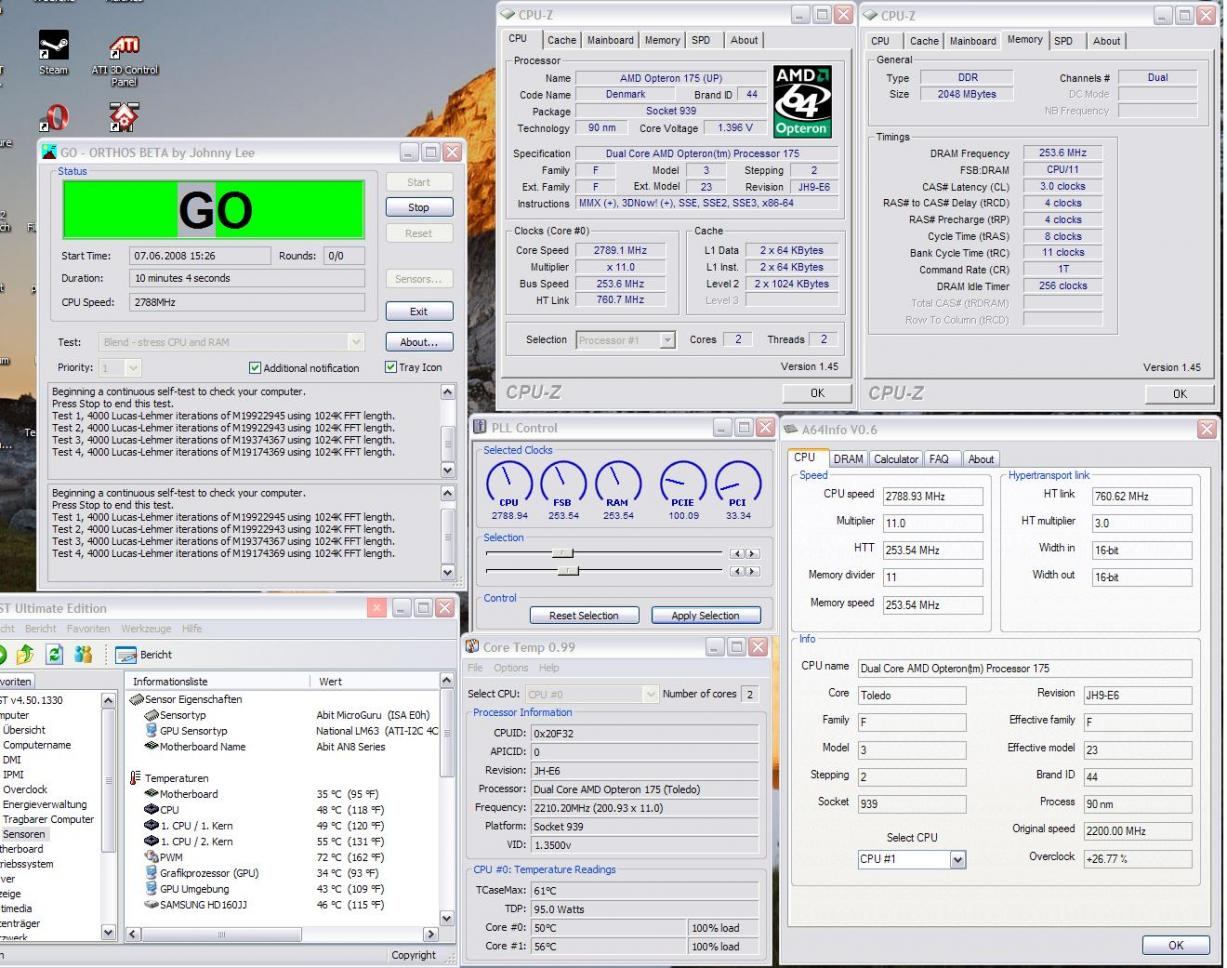Open About tab in CPU-Z Memory window
This screenshot has width=1227, height=968.
click(1106, 41)
